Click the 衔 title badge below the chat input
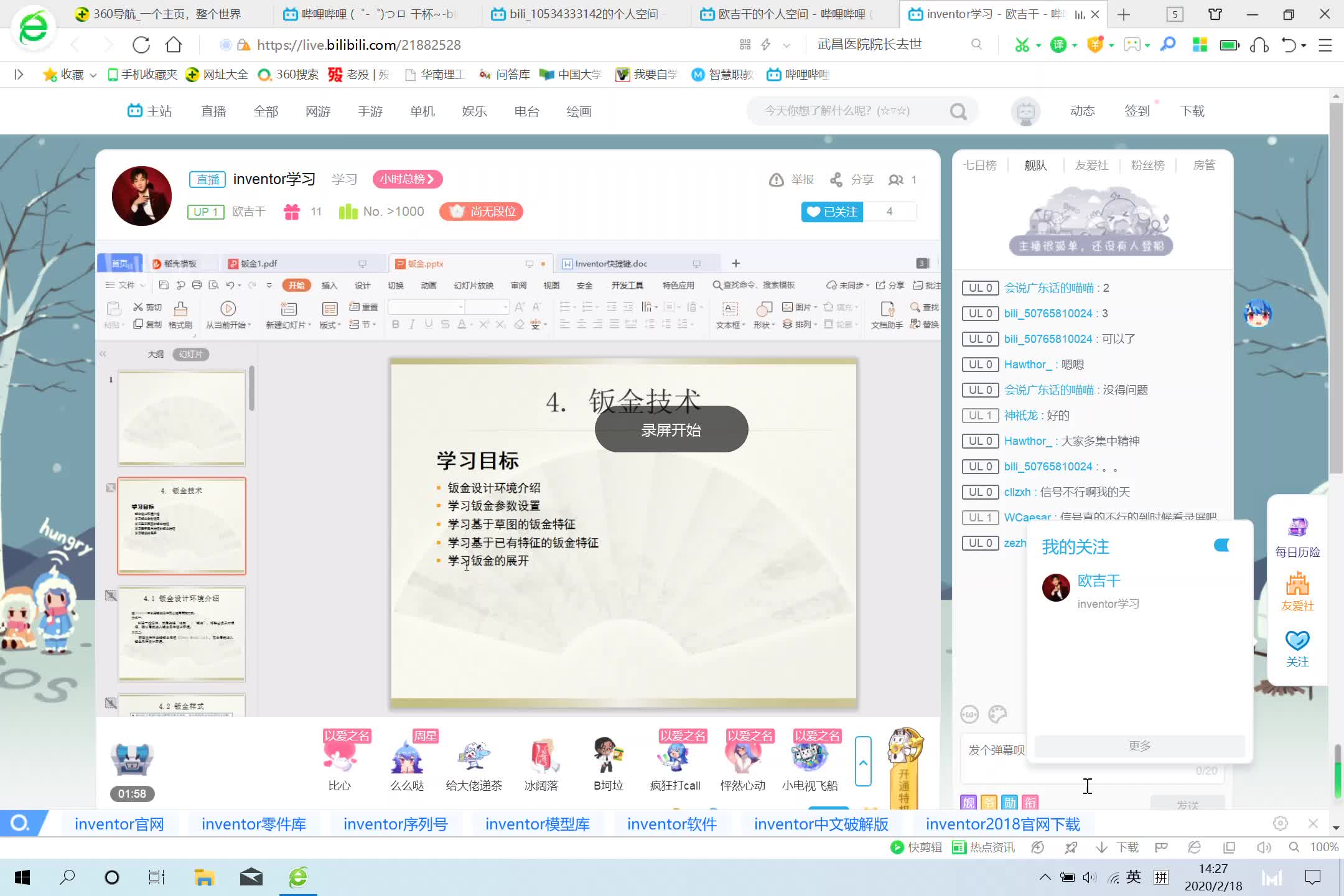This screenshot has width=1344, height=896. click(1030, 803)
